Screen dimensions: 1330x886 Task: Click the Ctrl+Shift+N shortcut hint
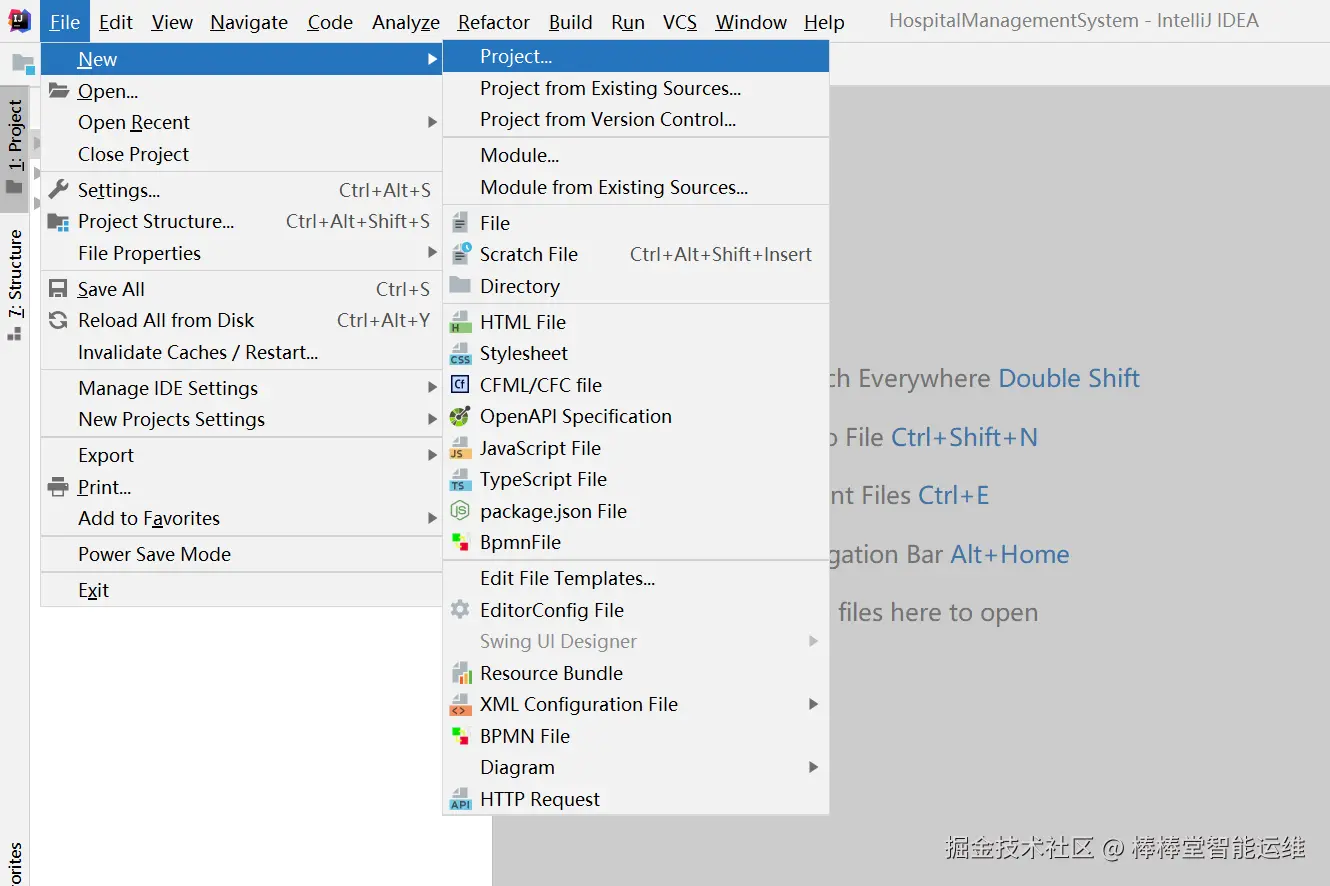pyautogui.click(x=965, y=437)
